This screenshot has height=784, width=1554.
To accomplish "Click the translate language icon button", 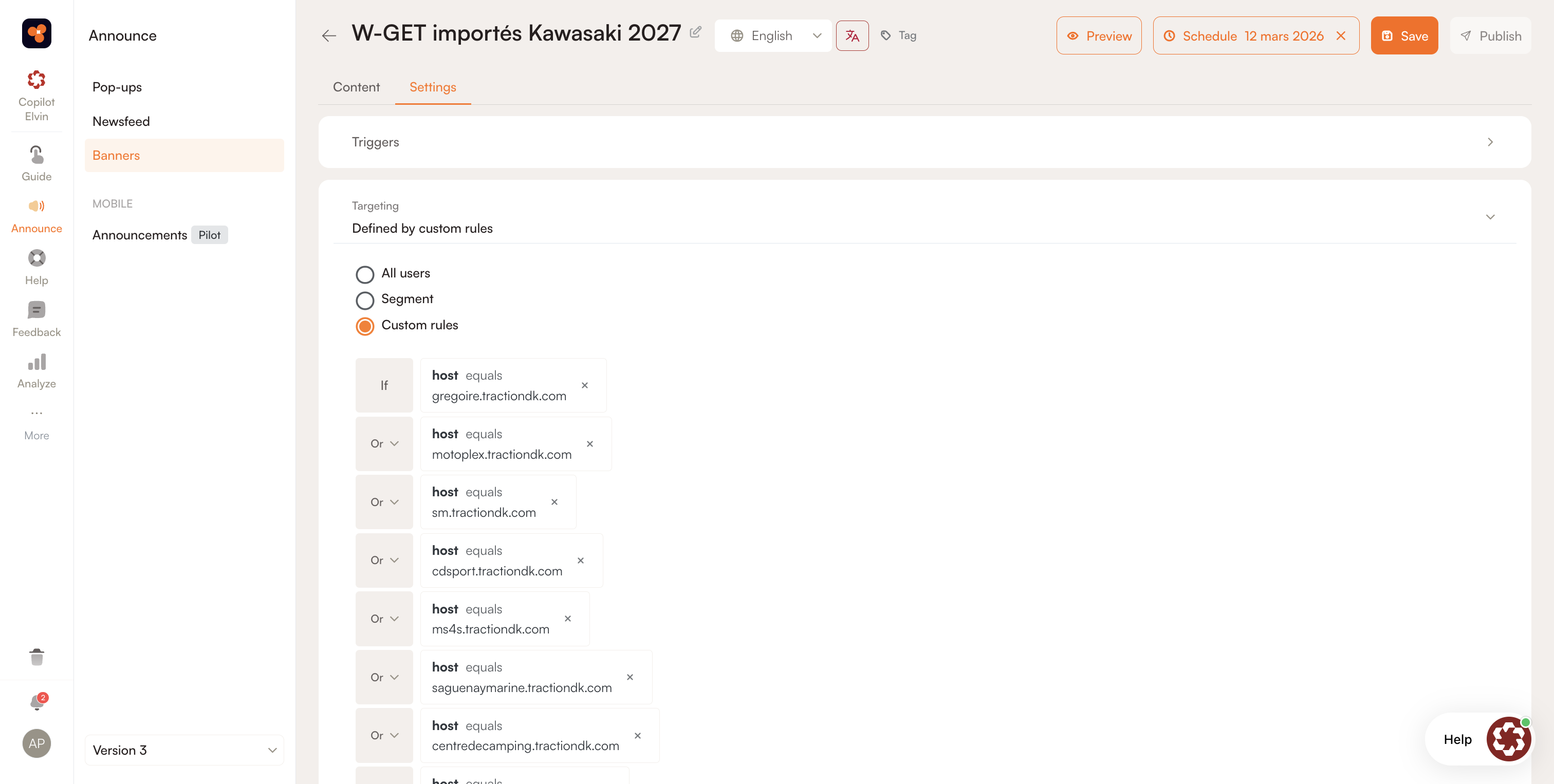I will (852, 35).
